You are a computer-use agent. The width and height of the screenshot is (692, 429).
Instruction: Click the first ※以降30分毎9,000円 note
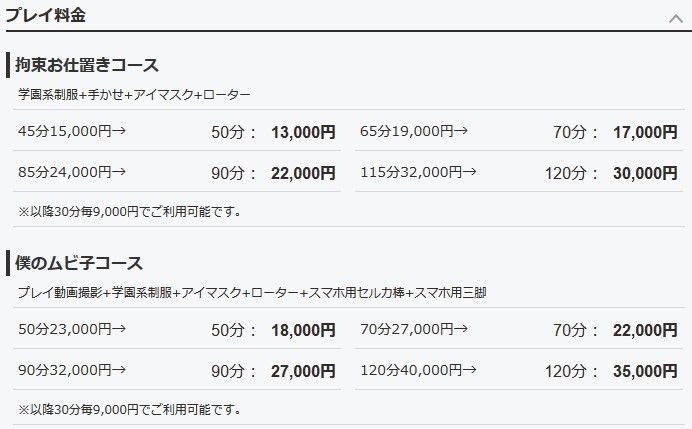click(x=130, y=211)
